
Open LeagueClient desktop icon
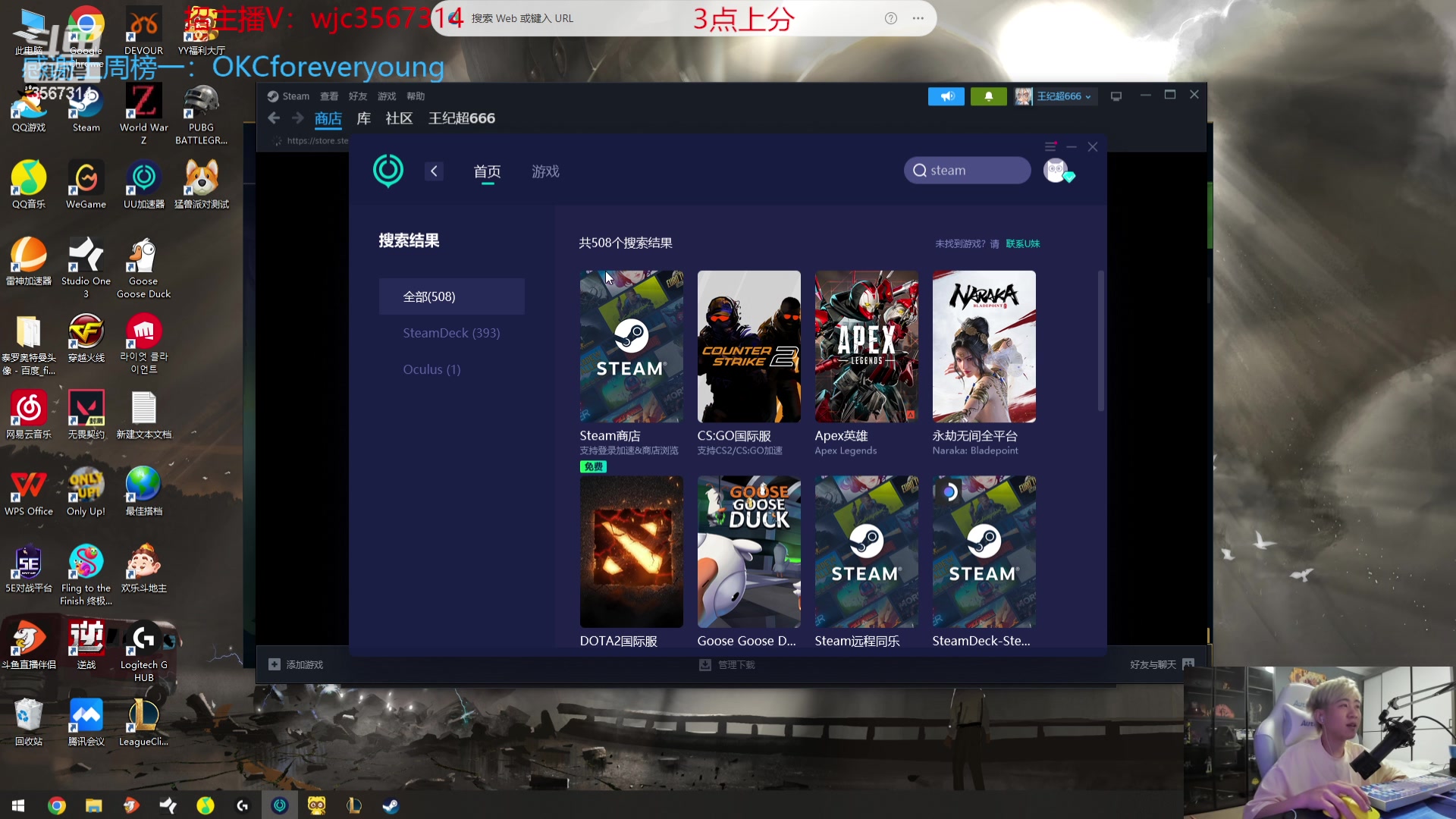coord(143,721)
